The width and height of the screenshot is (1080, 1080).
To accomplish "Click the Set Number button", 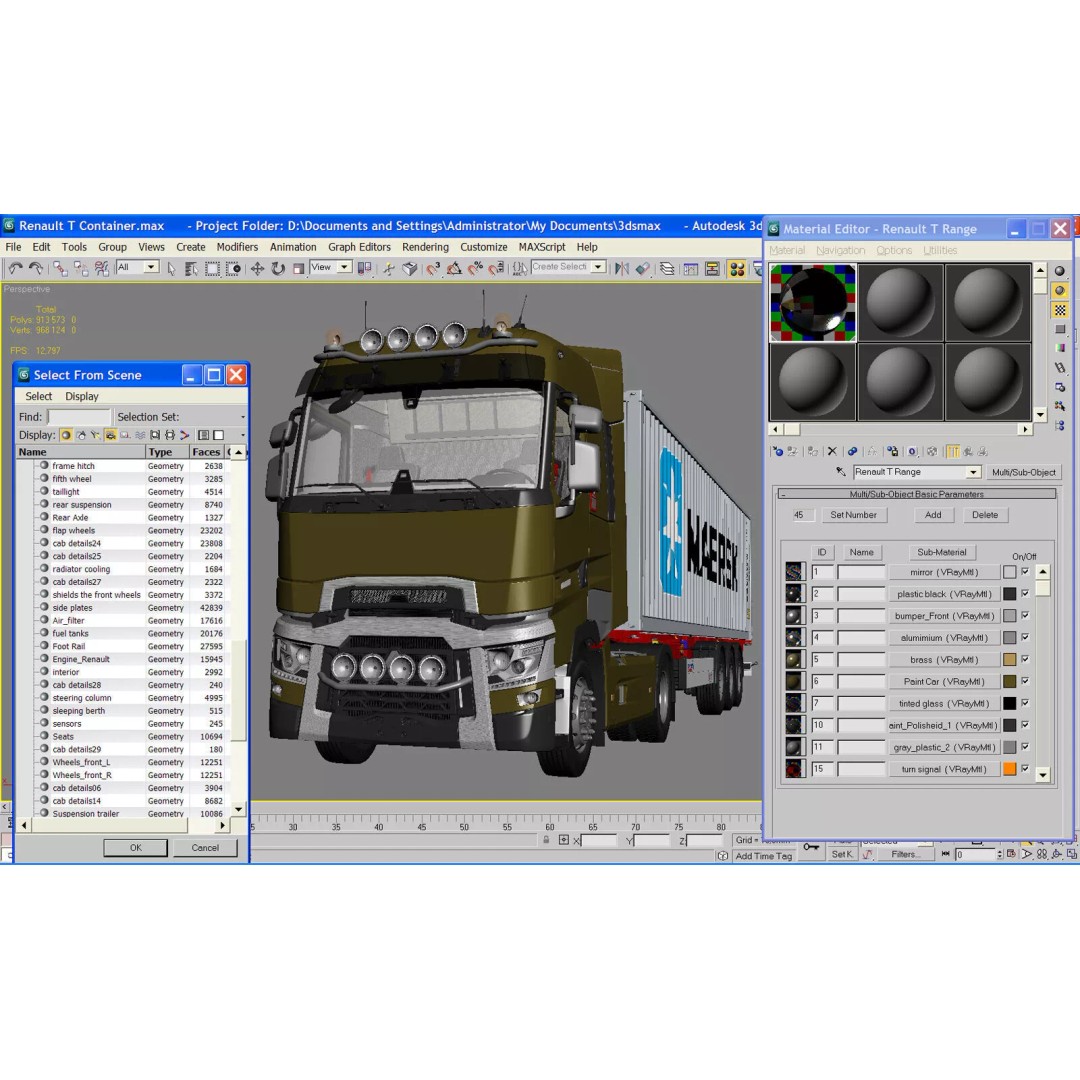I will [x=853, y=515].
